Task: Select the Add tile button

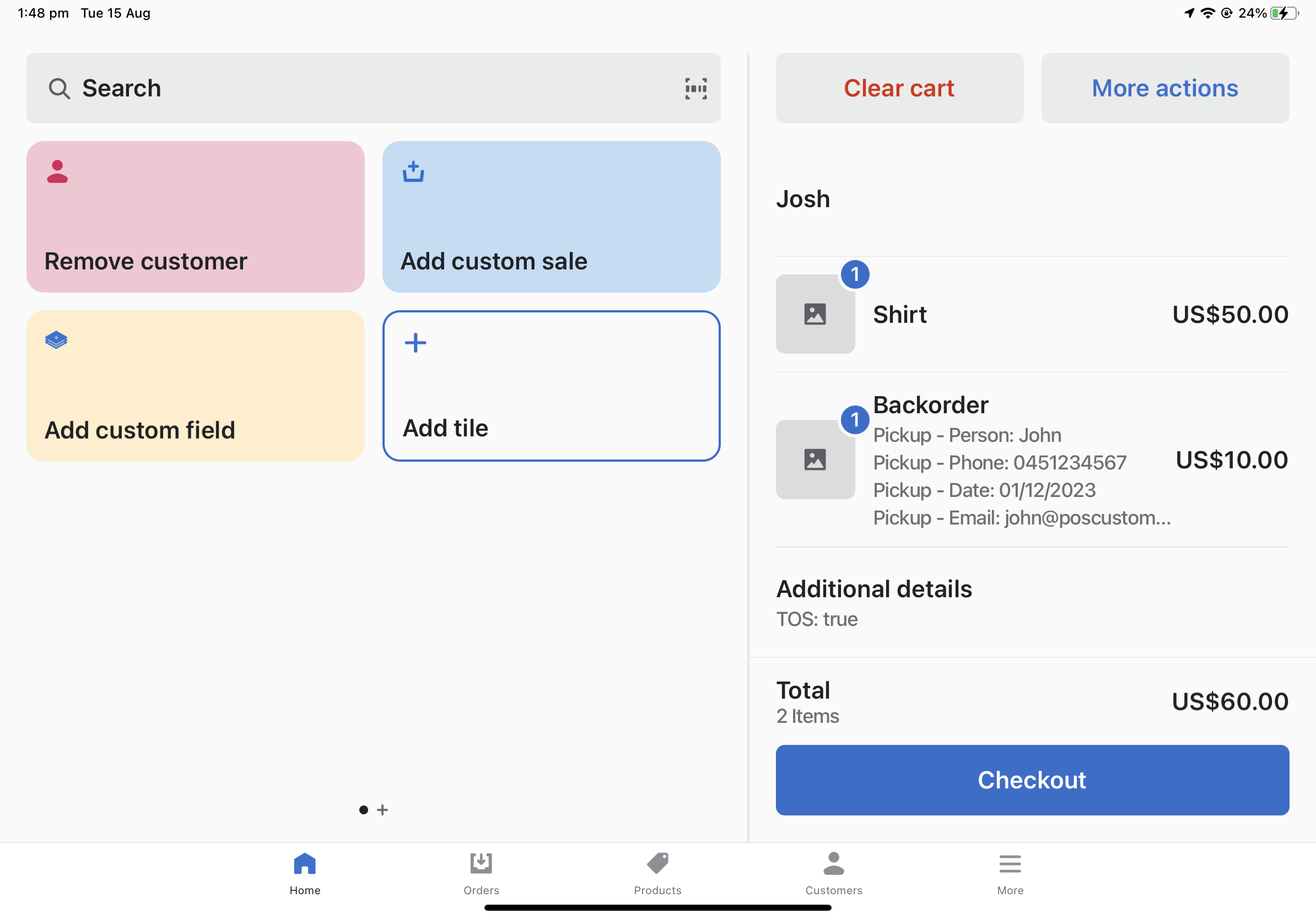Action: tap(552, 386)
